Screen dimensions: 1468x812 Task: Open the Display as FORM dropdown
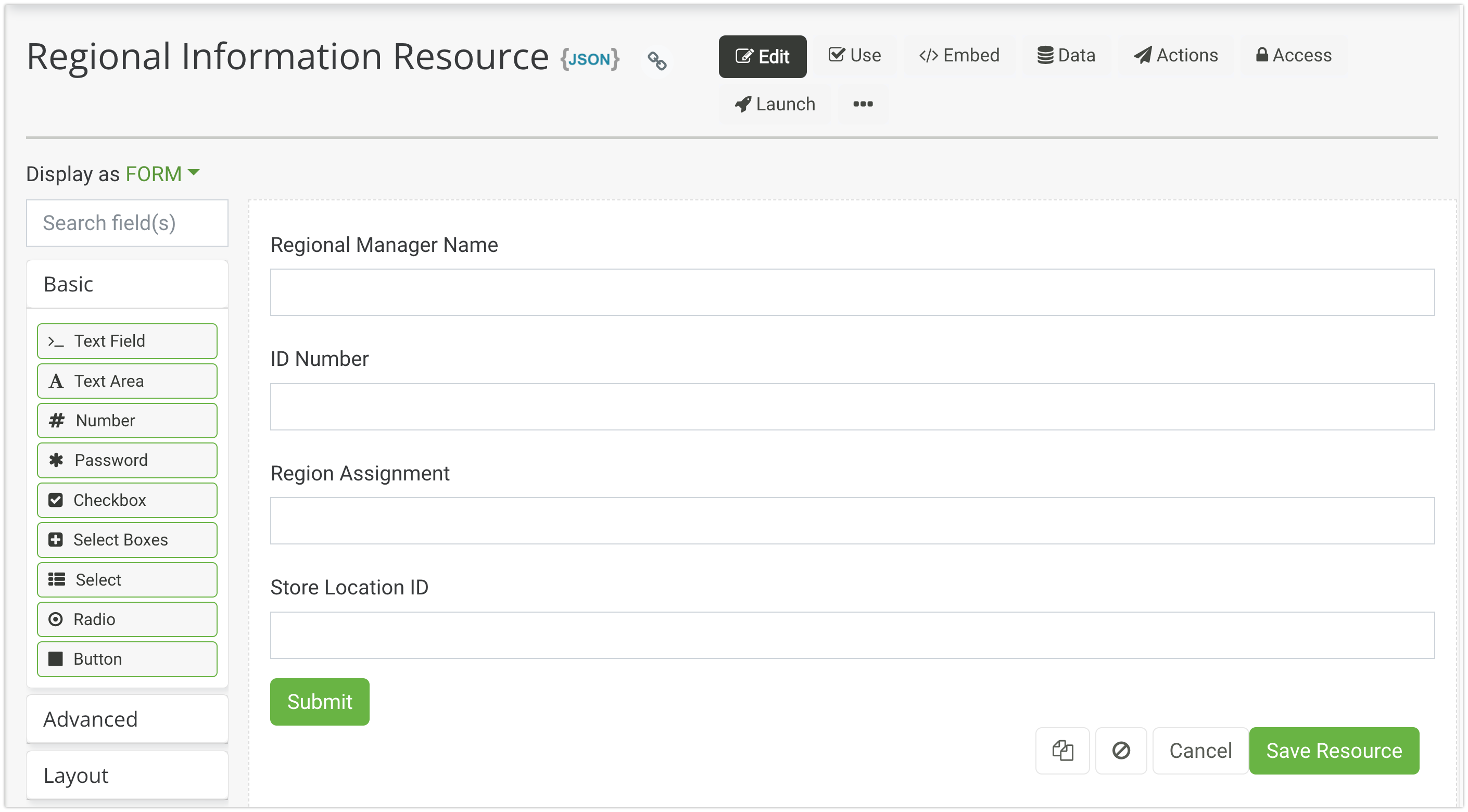pyautogui.click(x=162, y=173)
